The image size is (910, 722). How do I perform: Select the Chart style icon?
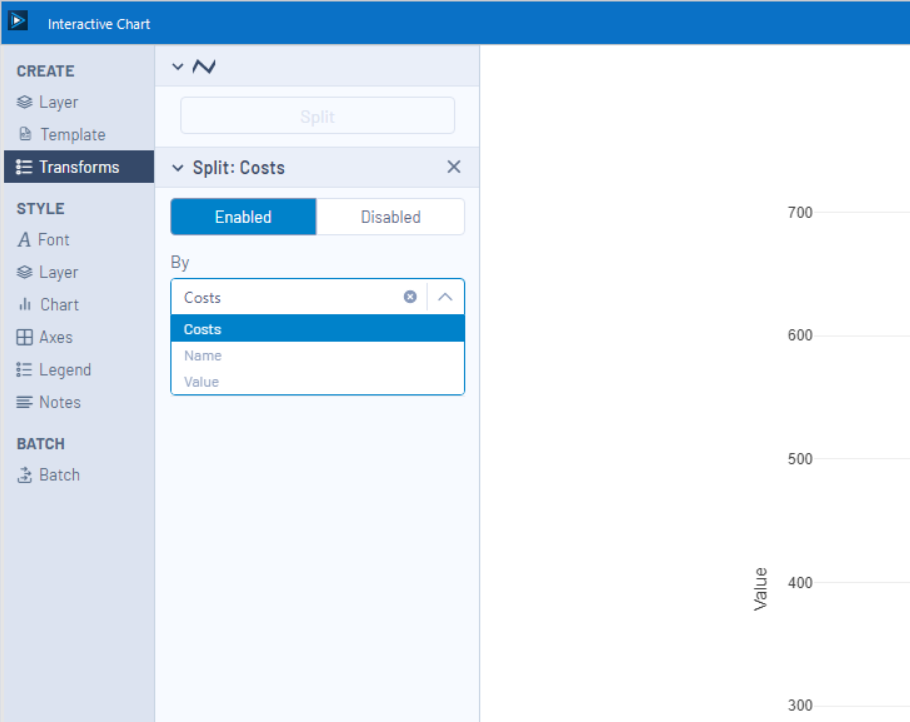click(25, 304)
